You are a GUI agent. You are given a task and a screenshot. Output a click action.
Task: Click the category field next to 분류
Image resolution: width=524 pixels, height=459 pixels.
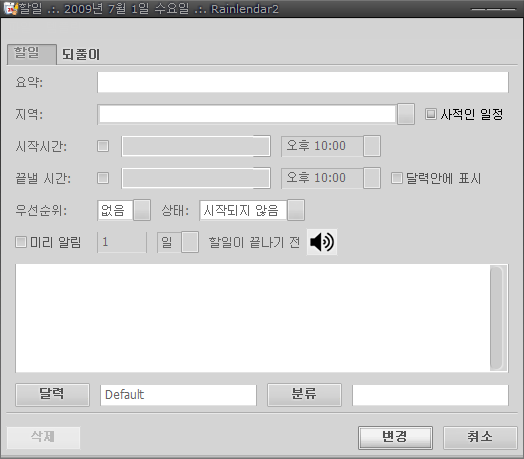pyautogui.click(x=430, y=395)
